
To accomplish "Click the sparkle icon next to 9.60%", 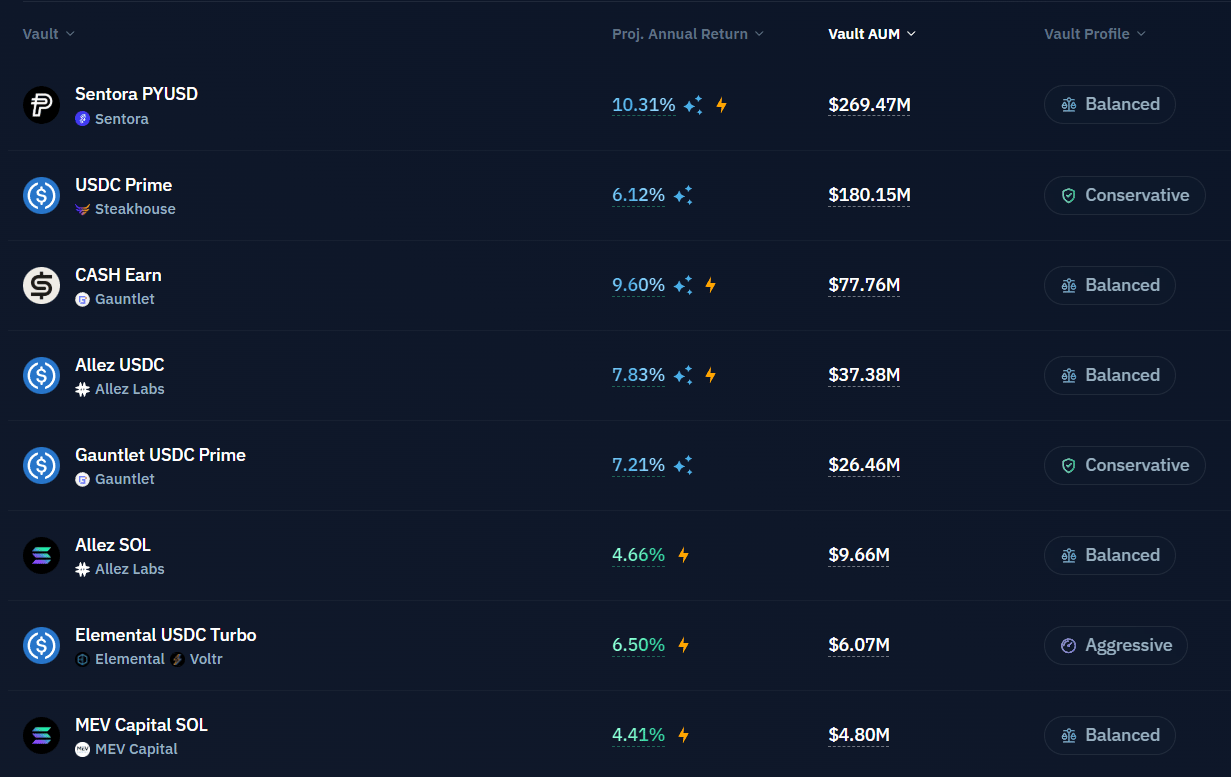I will click(683, 285).
